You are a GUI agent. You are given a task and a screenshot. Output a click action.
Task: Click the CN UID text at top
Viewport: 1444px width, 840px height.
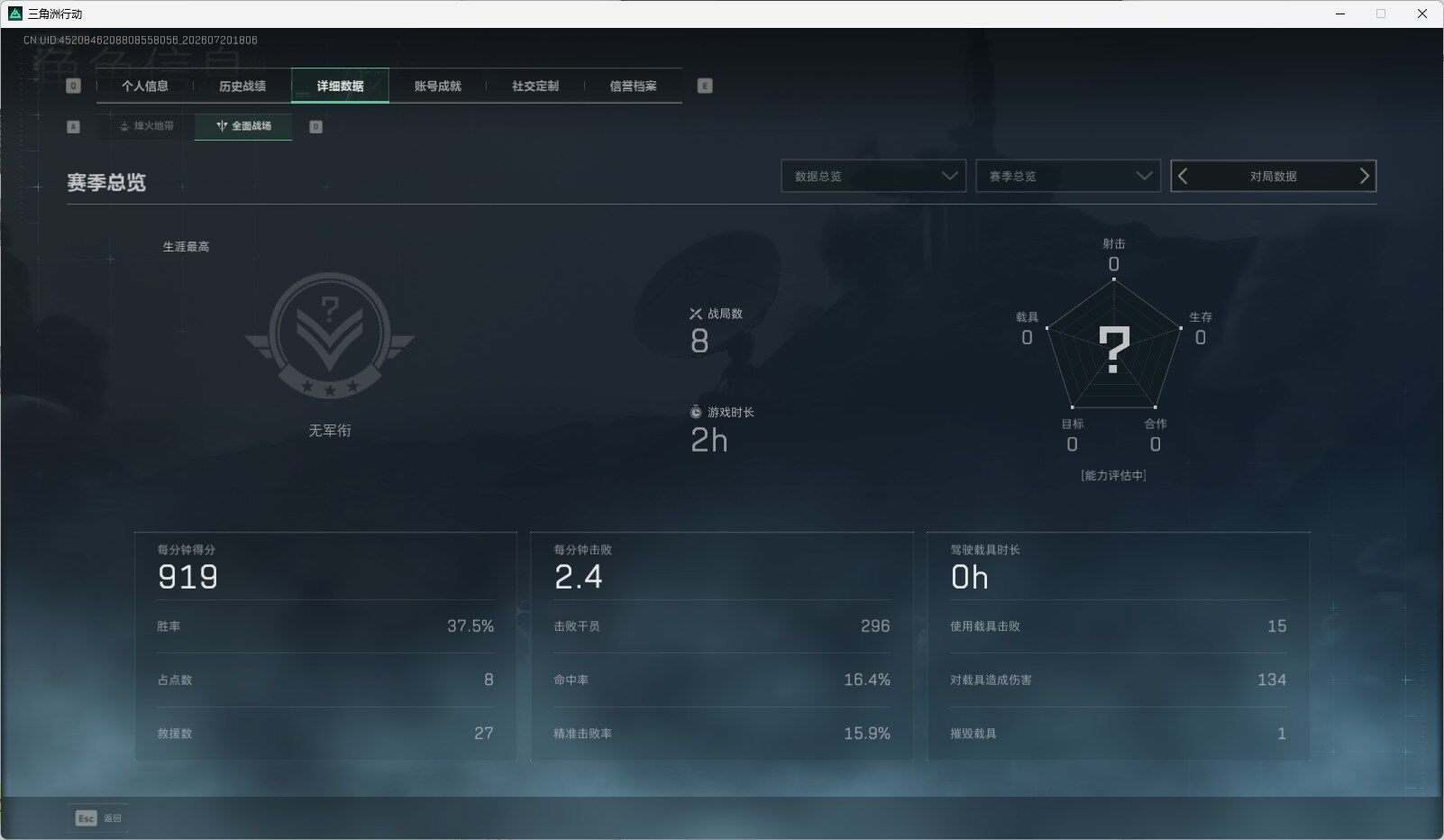click(141, 40)
